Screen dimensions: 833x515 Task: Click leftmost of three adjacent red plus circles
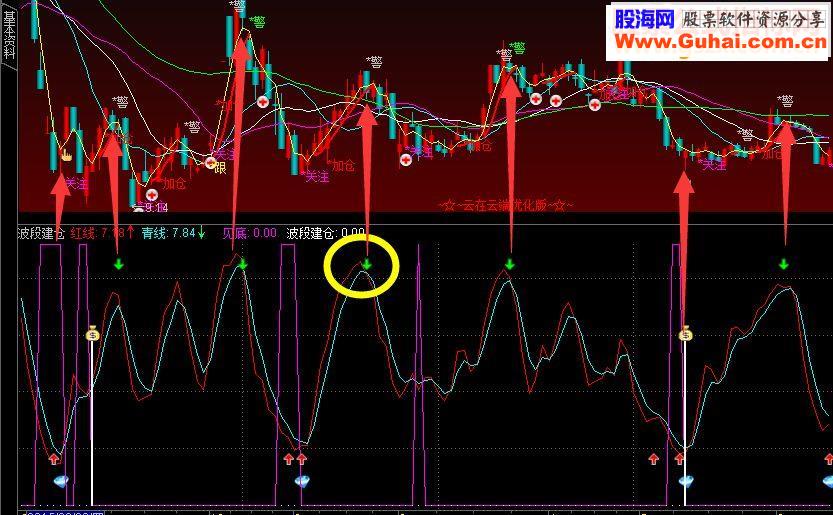(536, 99)
